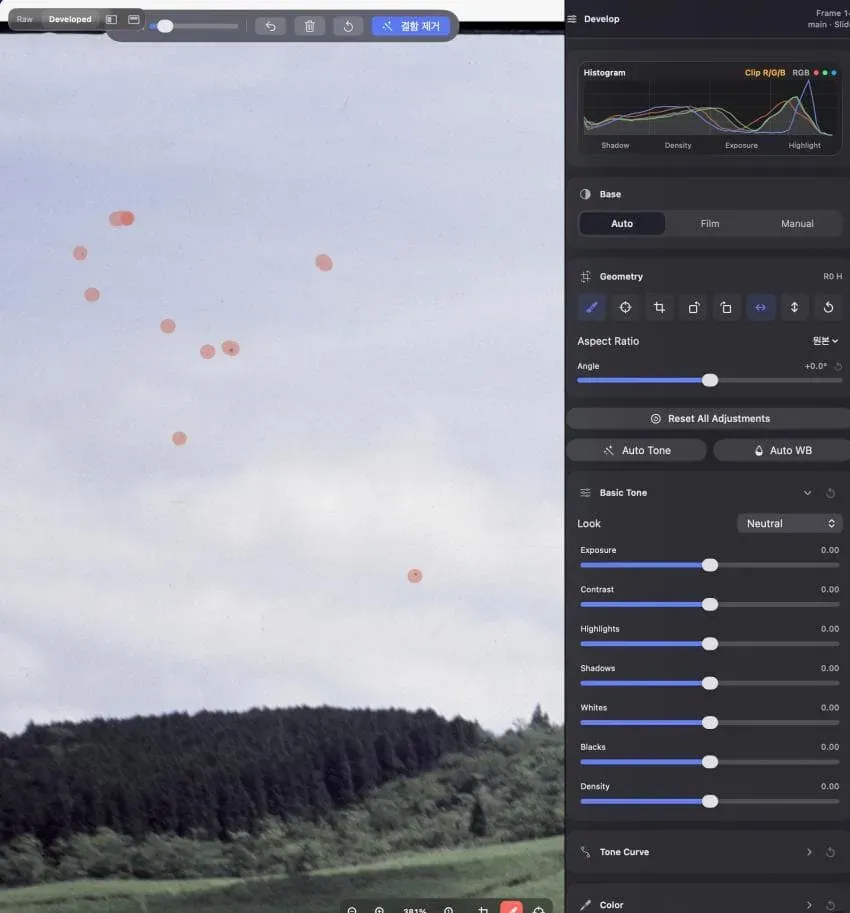The image size is (850, 913).
Task: Undo the last retouch mark
Action: pos(271,26)
